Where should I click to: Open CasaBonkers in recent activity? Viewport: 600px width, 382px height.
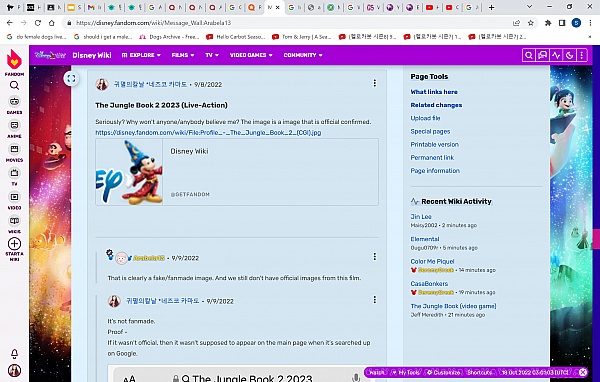429,284
